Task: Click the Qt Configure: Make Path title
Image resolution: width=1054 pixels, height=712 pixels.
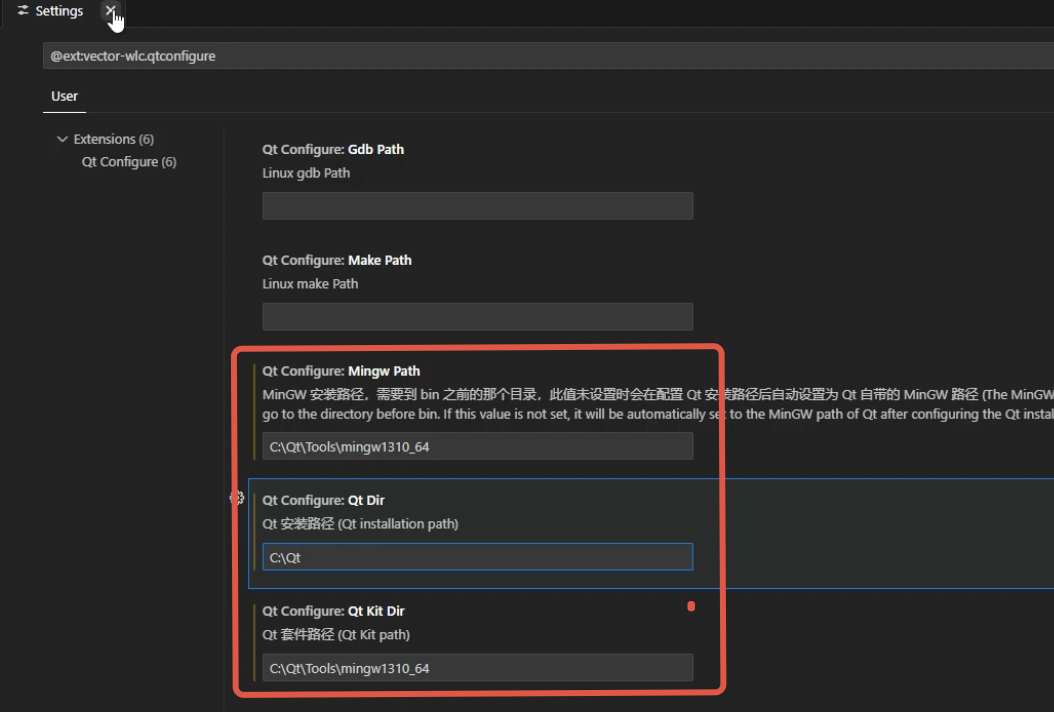Action: (x=337, y=260)
